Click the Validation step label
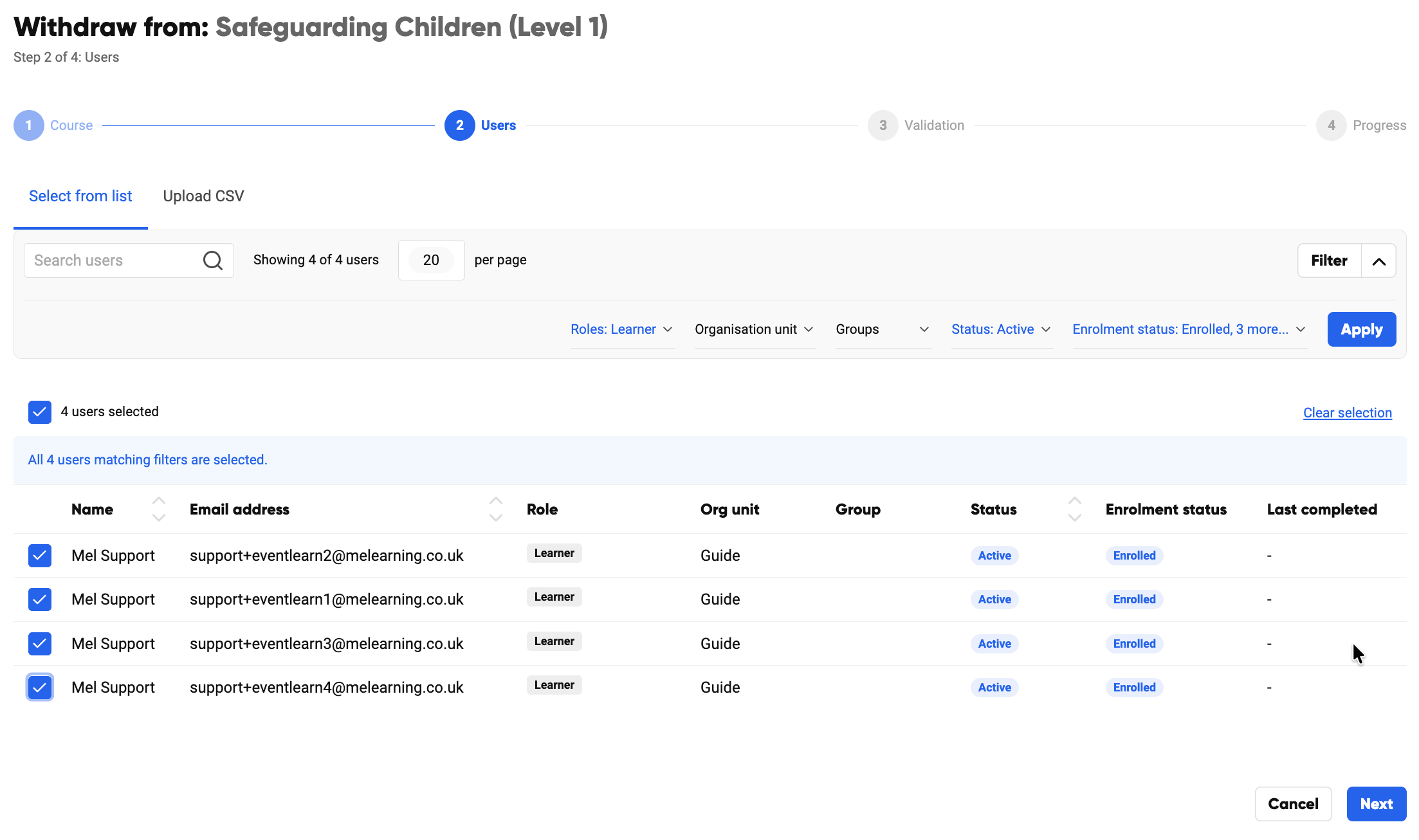The width and height of the screenshot is (1419, 840). pyautogui.click(x=934, y=125)
